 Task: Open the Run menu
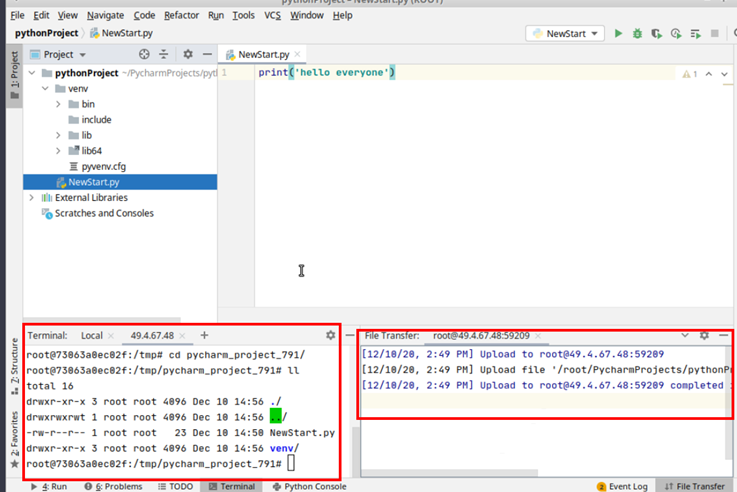tap(216, 15)
